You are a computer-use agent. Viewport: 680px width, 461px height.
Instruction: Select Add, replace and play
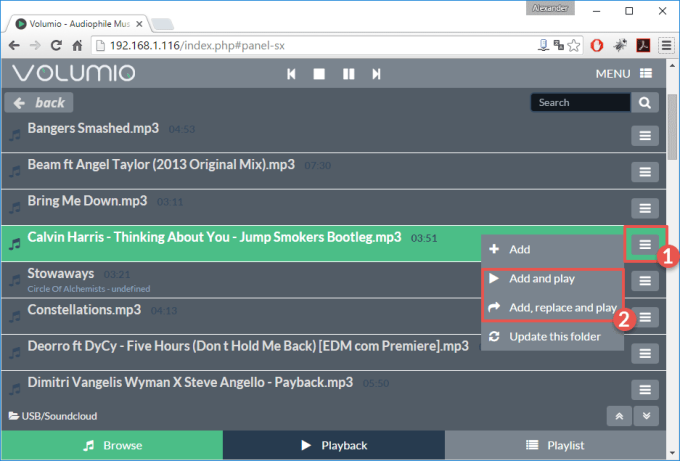pos(552,307)
